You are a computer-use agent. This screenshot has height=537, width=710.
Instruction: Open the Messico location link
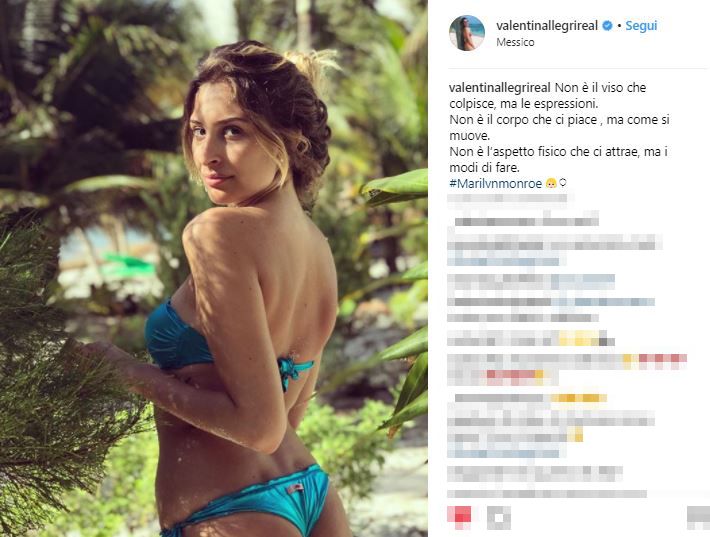click(x=515, y=42)
